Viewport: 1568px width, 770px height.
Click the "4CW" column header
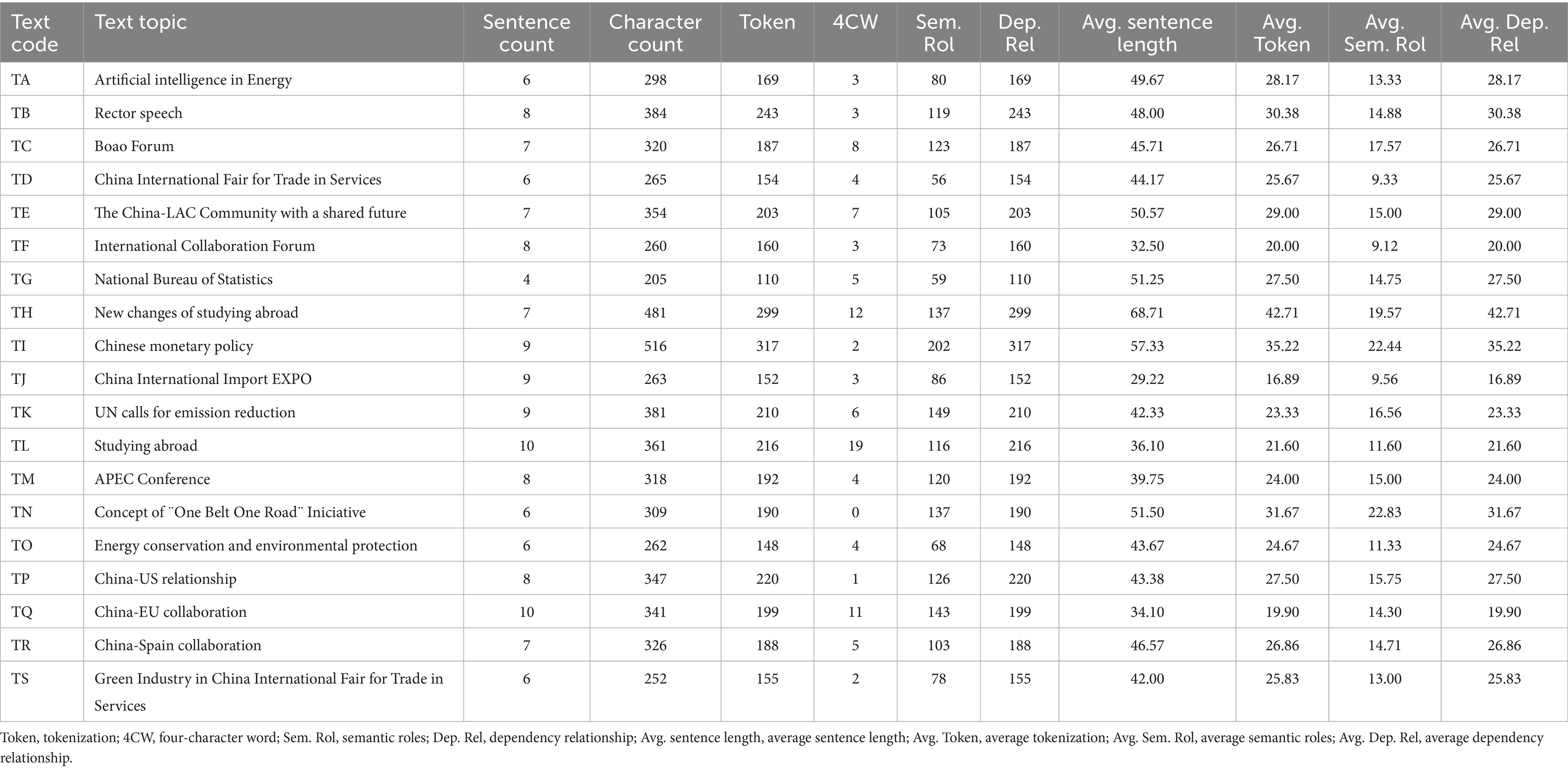[854, 23]
